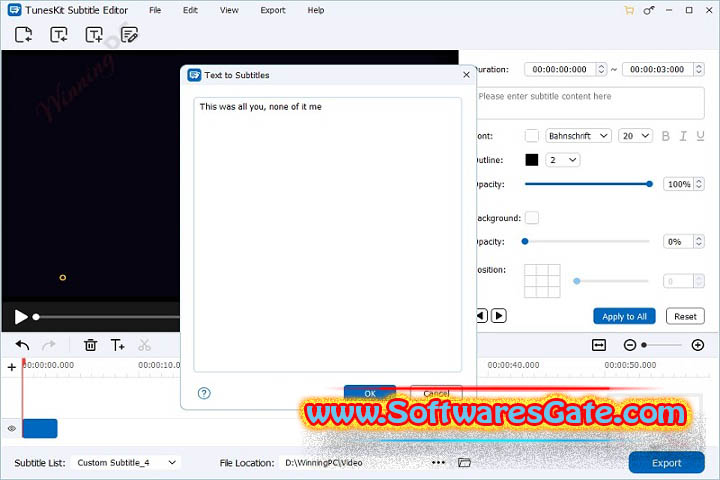This screenshot has width=720, height=480.
Task: Toggle bold text formatting
Action: tap(665, 136)
